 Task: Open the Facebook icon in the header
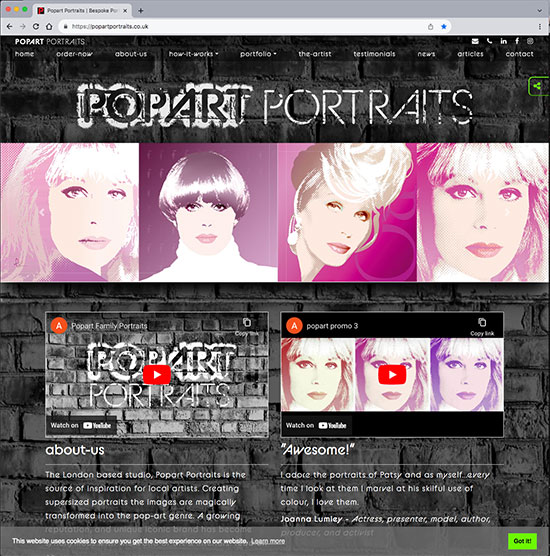[517, 41]
